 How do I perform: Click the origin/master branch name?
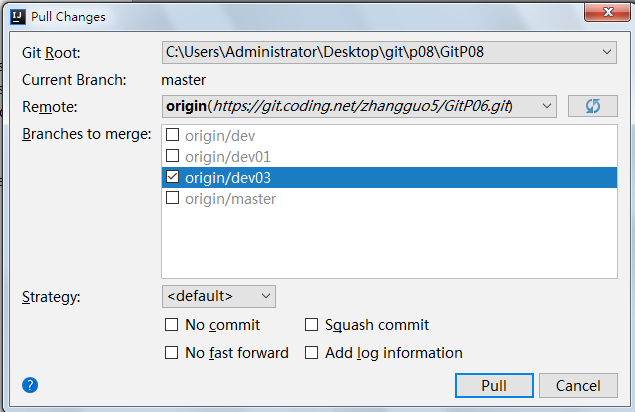(231, 199)
